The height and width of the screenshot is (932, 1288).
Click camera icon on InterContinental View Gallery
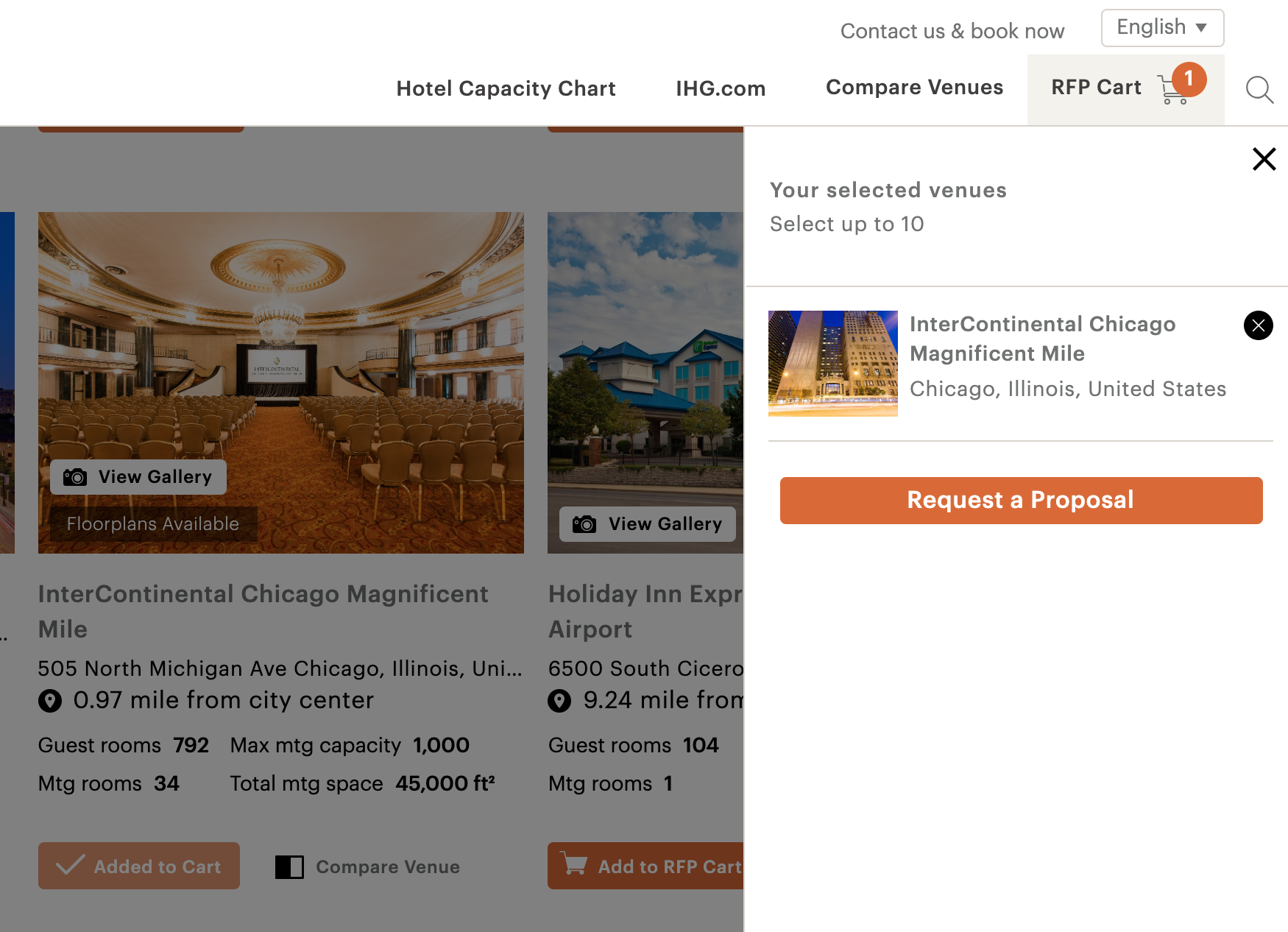[x=75, y=477]
